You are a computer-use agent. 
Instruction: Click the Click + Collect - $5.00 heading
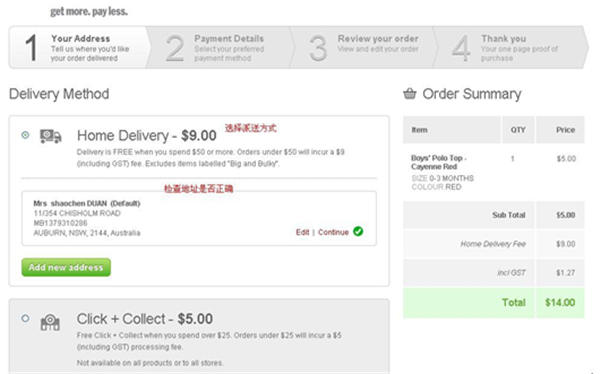tap(145, 319)
